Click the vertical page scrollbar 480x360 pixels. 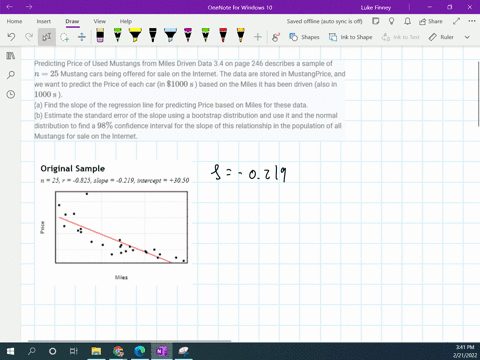[478, 93]
